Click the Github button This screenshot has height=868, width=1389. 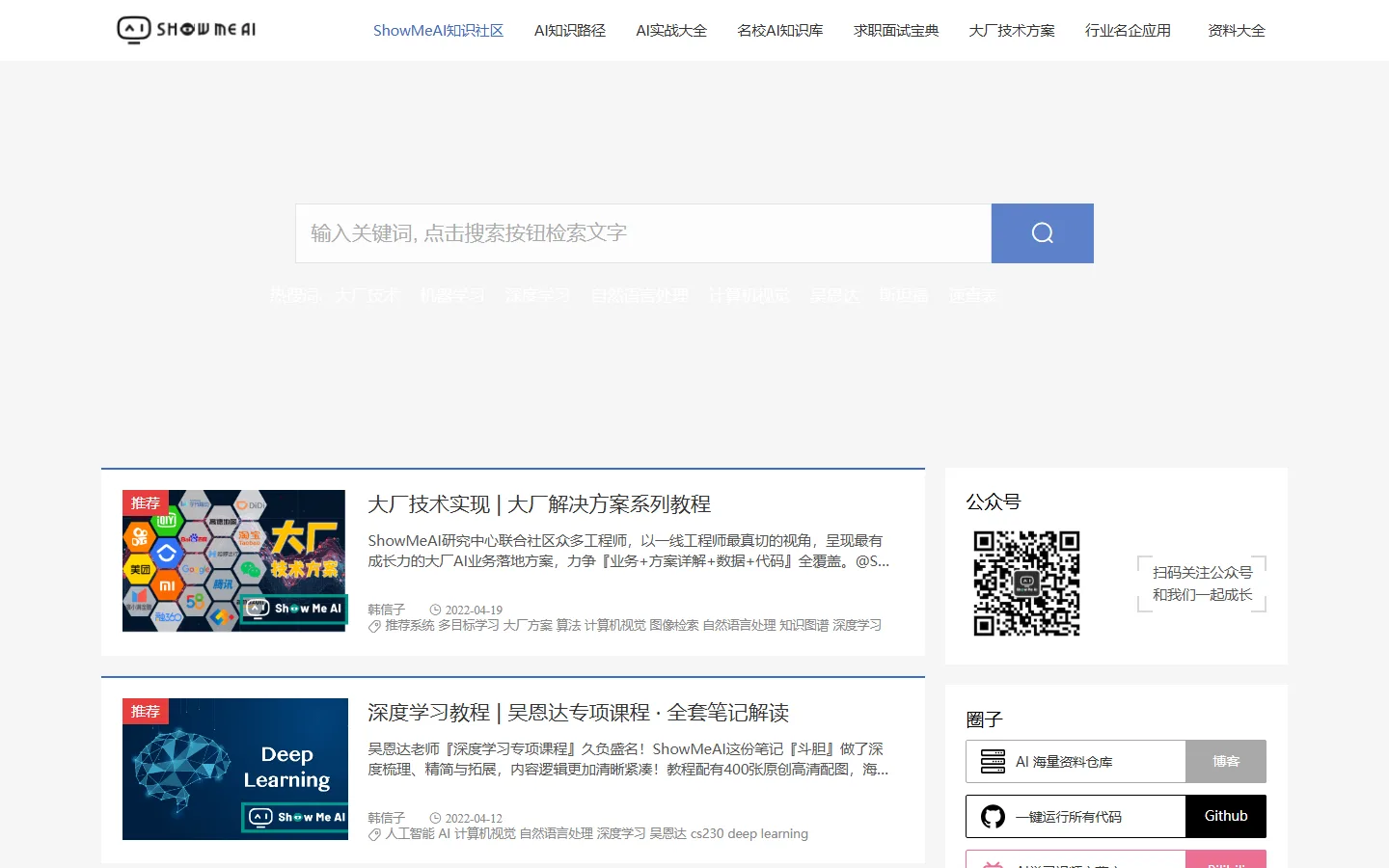pos(1226,817)
